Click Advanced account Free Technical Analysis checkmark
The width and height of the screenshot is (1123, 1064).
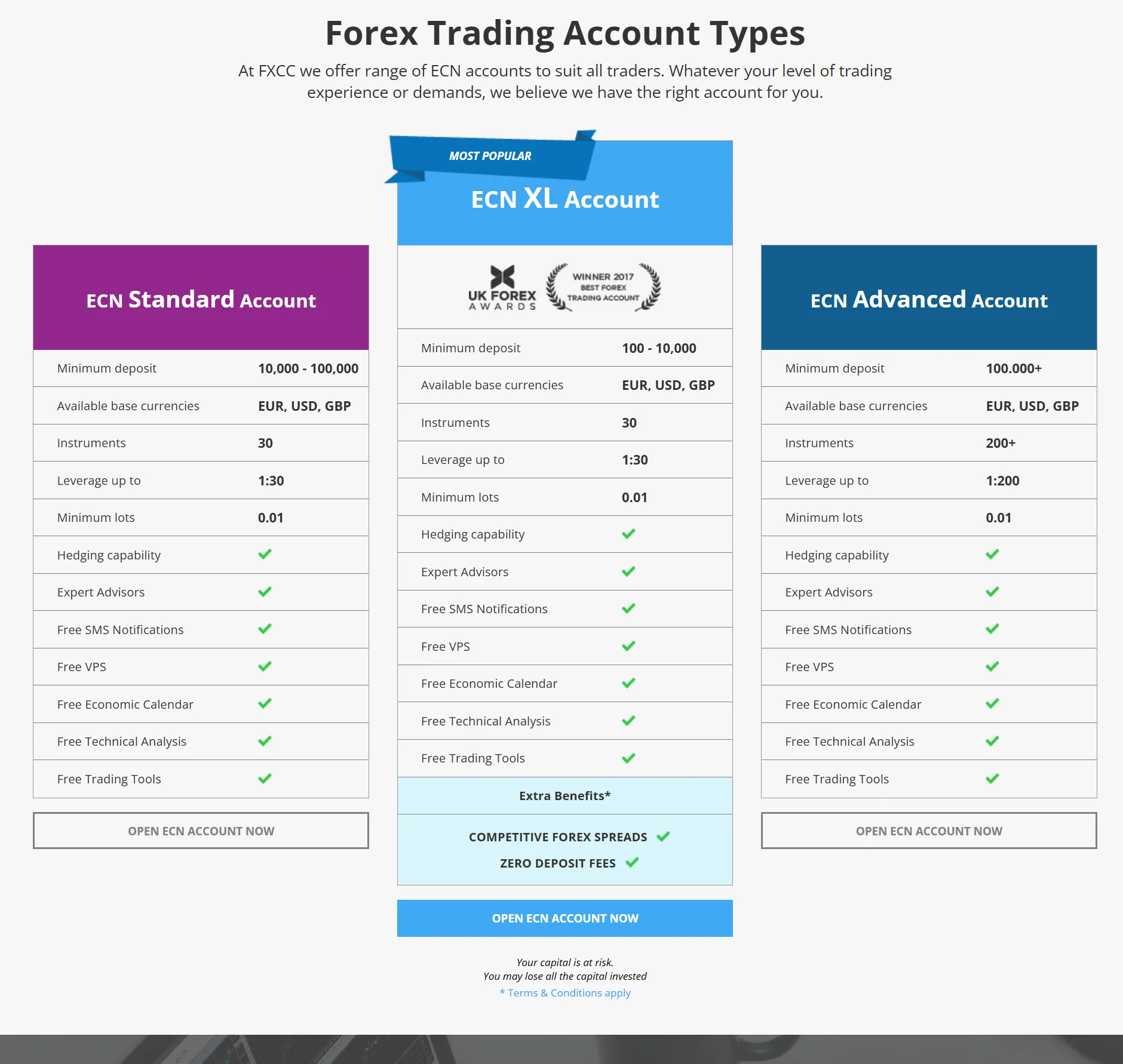pyautogui.click(x=992, y=741)
